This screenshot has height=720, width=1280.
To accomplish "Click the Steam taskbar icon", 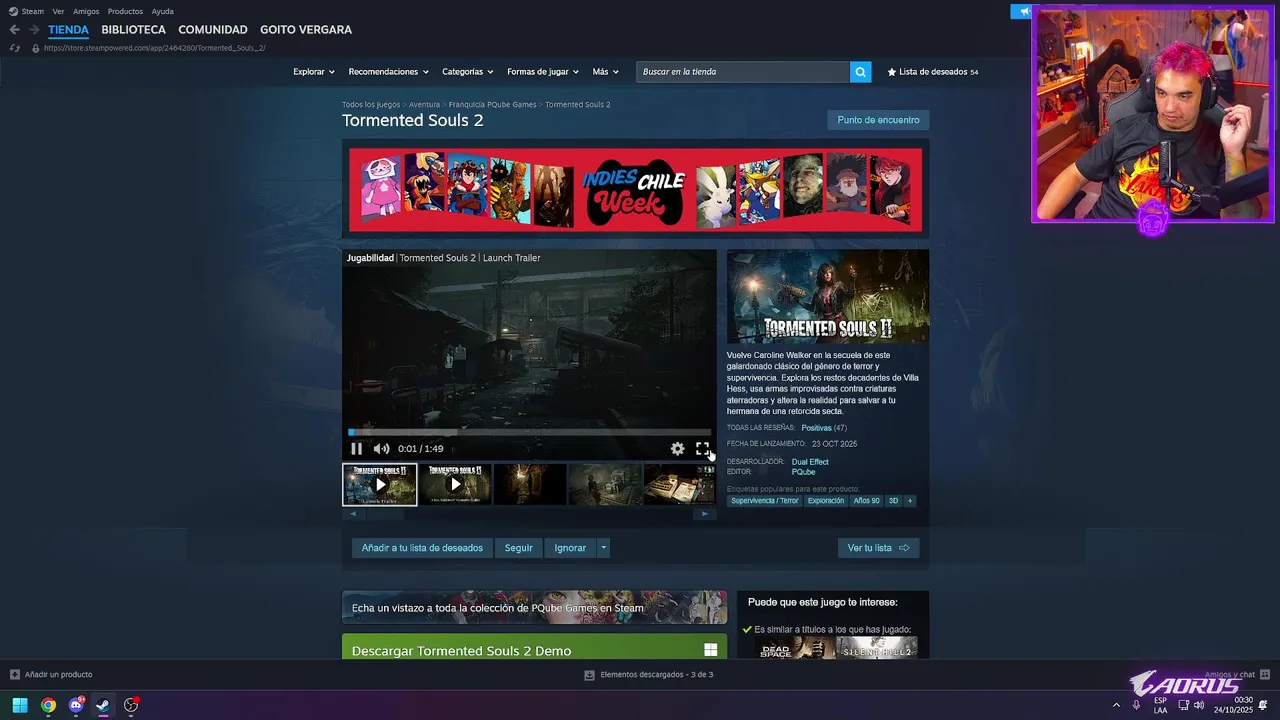I will tap(103, 705).
